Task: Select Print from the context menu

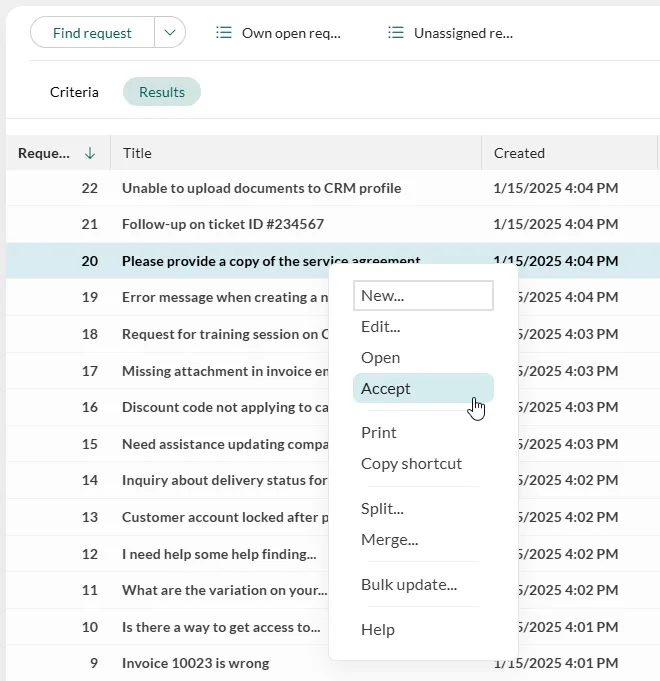Action: (379, 432)
